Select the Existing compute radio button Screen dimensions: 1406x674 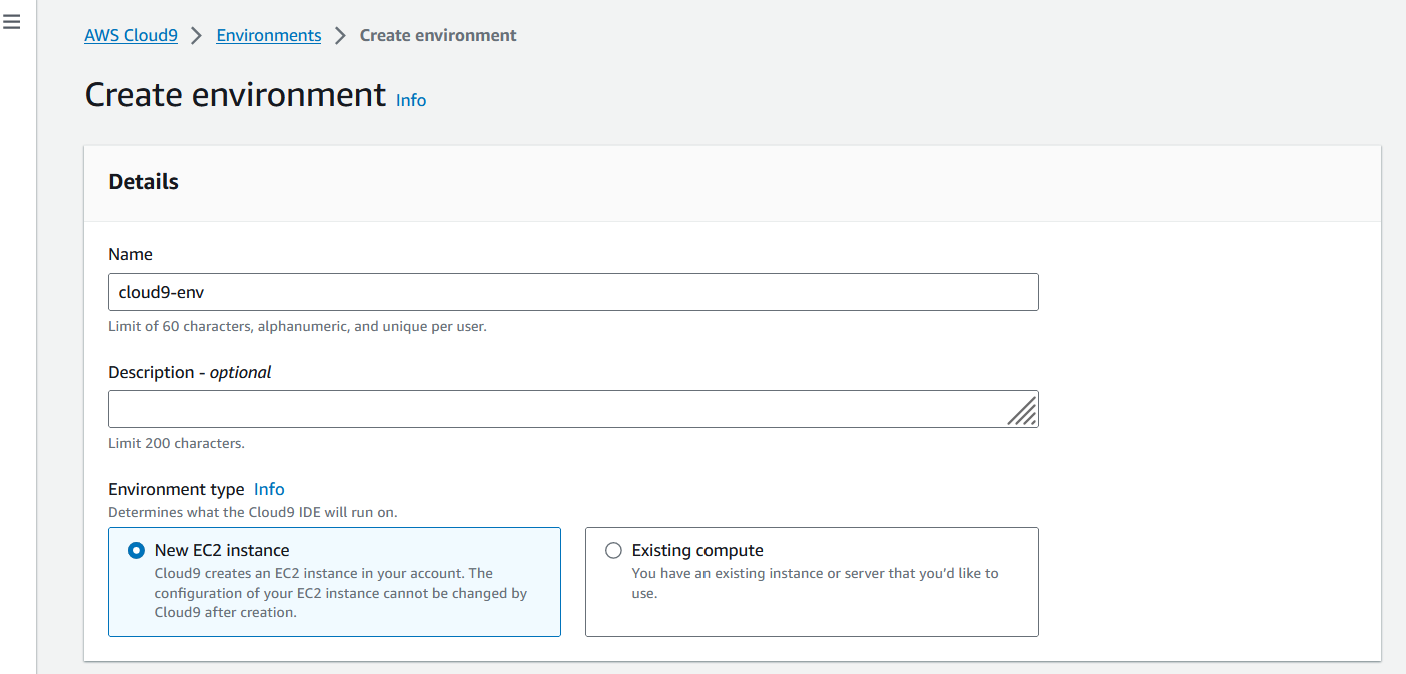(614, 550)
